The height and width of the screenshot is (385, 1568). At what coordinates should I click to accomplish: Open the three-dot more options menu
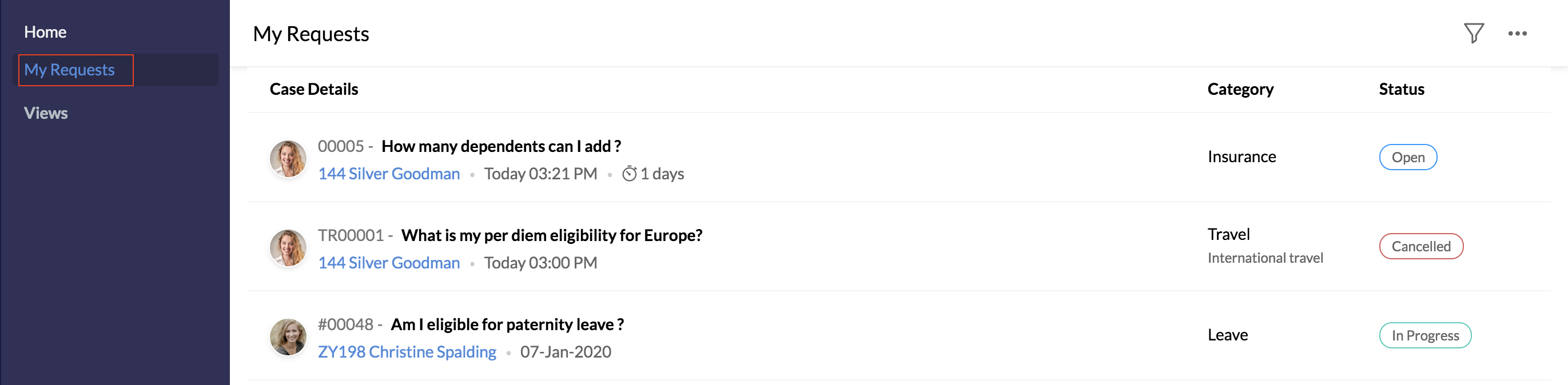(1517, 34)
